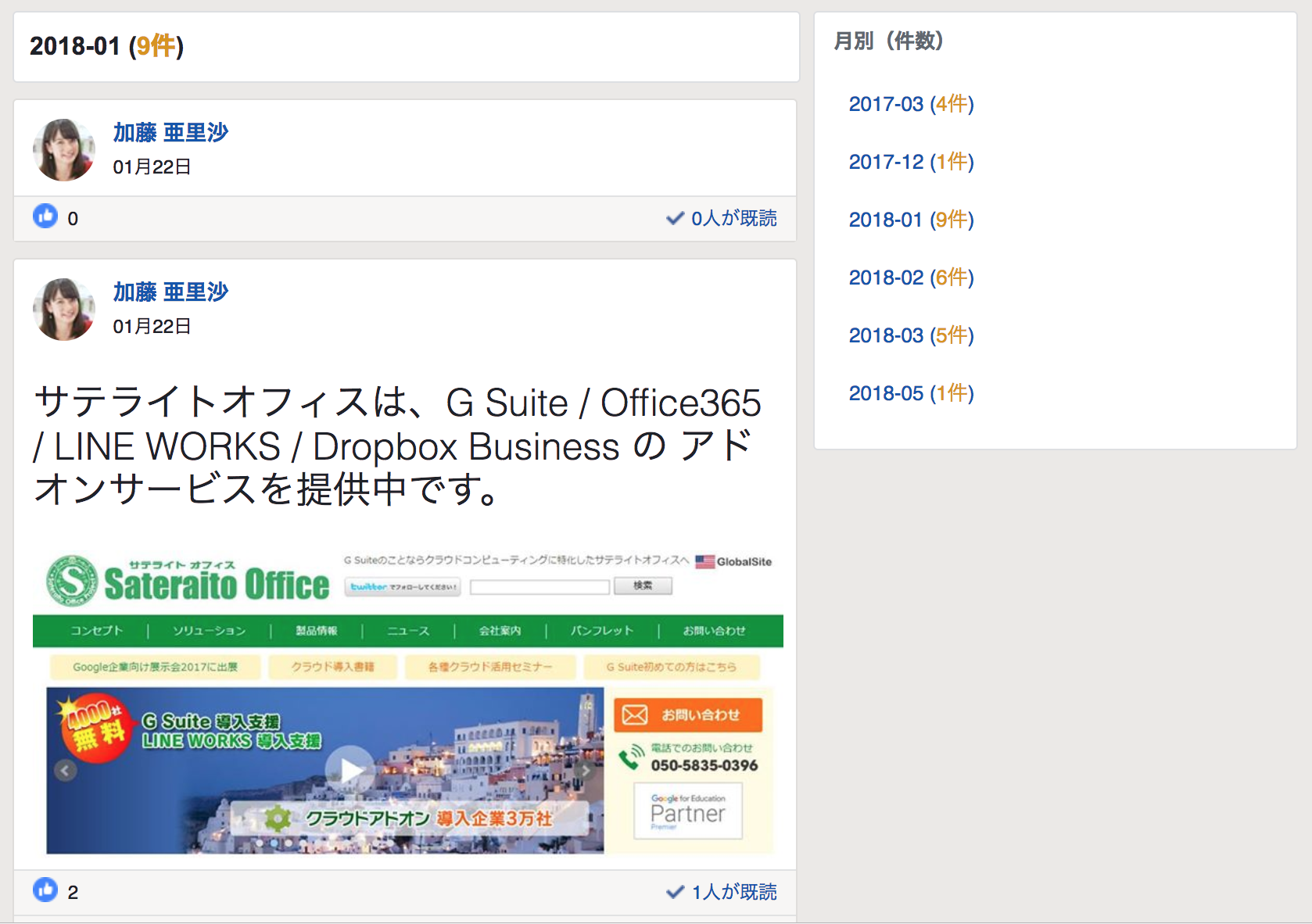1312x924 pixels.
Task: Open 加藤 亜里沙 name link in second post
Action: [170, 292]
